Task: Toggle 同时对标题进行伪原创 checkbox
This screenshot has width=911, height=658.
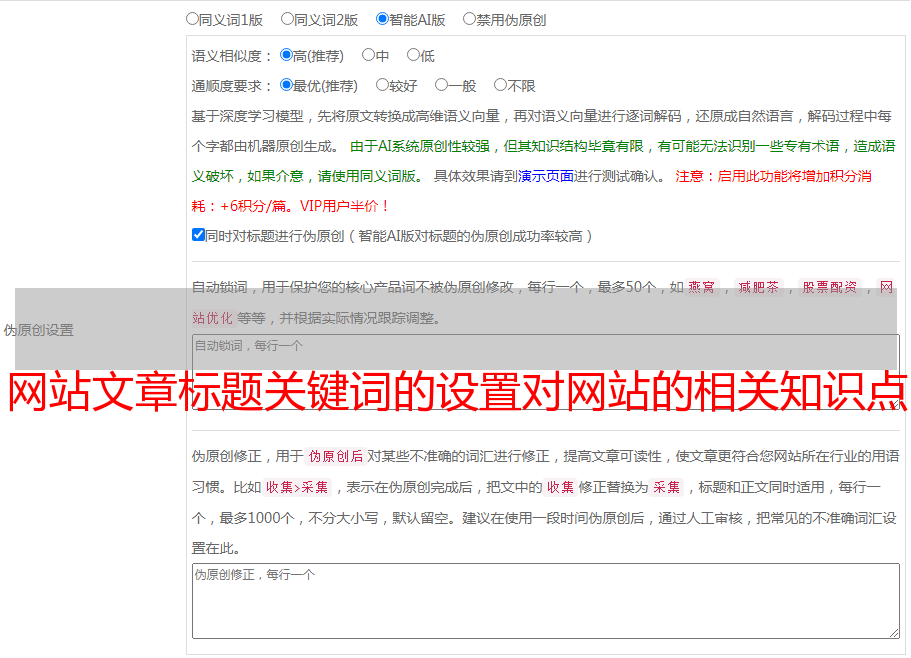Action: (x=198, y=235)
